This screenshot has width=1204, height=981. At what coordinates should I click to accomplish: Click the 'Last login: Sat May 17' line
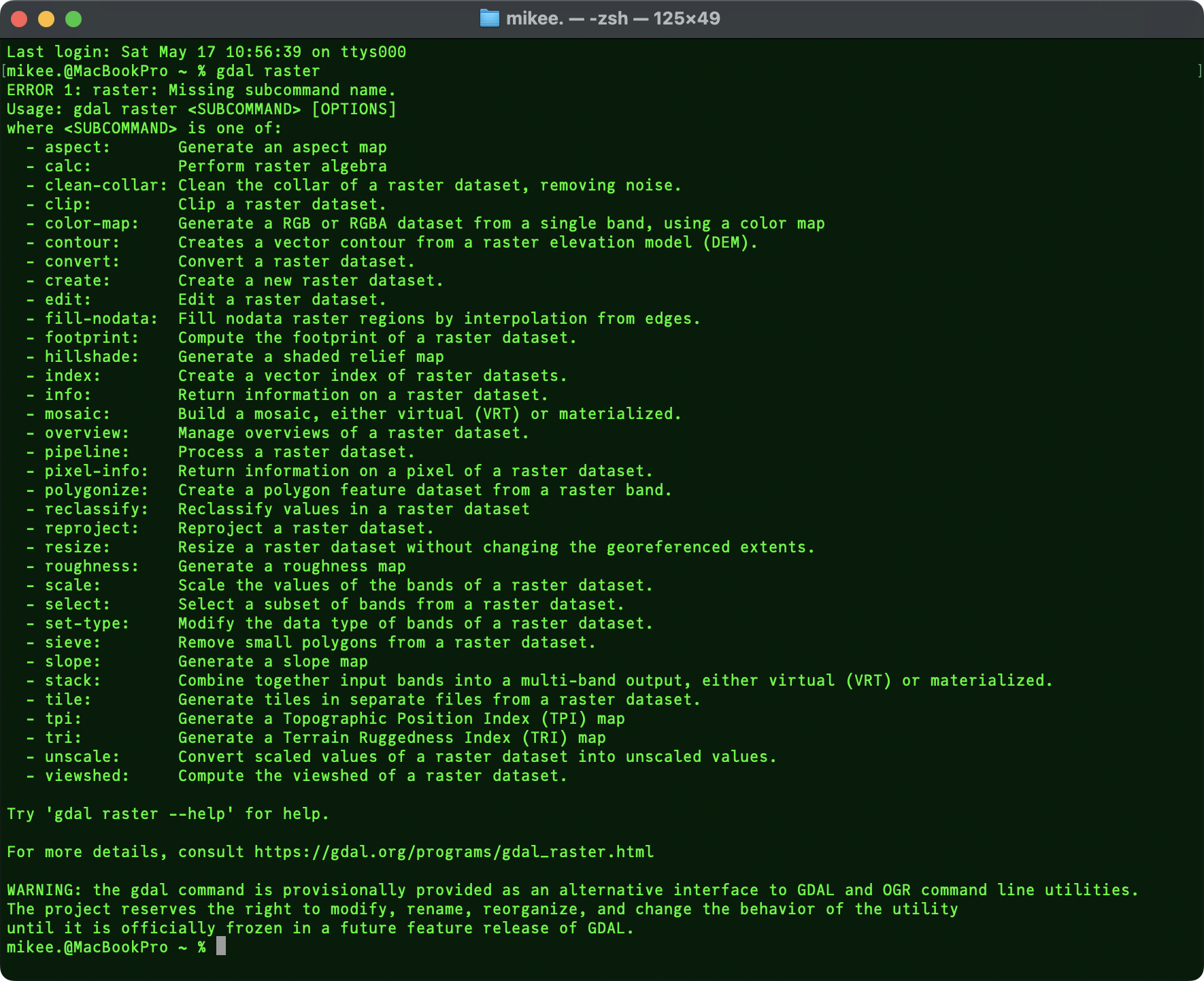click(x=207, y=52)
